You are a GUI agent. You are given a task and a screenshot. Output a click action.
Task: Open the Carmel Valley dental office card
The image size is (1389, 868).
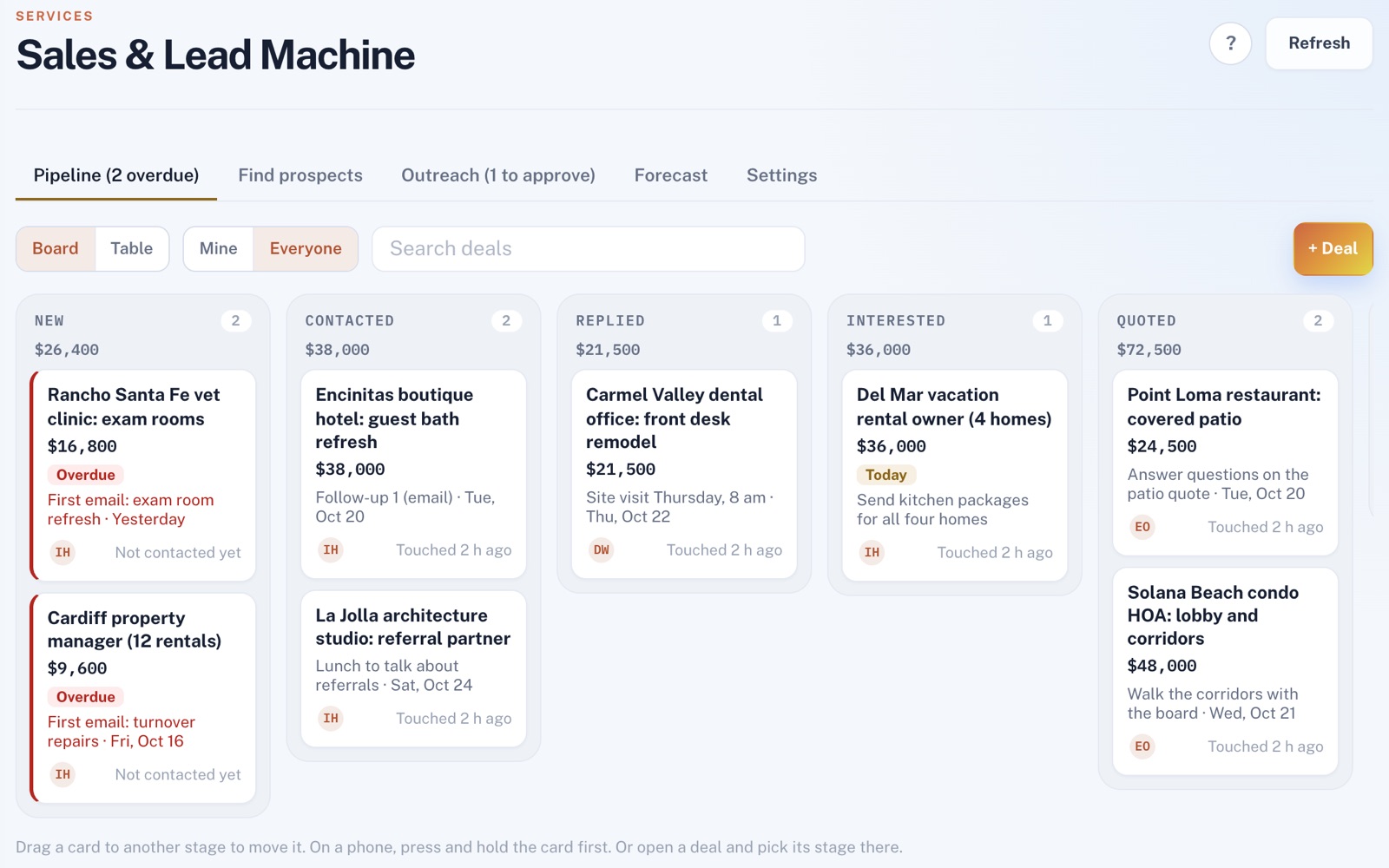pyautogui.click(x=684, y=474)
